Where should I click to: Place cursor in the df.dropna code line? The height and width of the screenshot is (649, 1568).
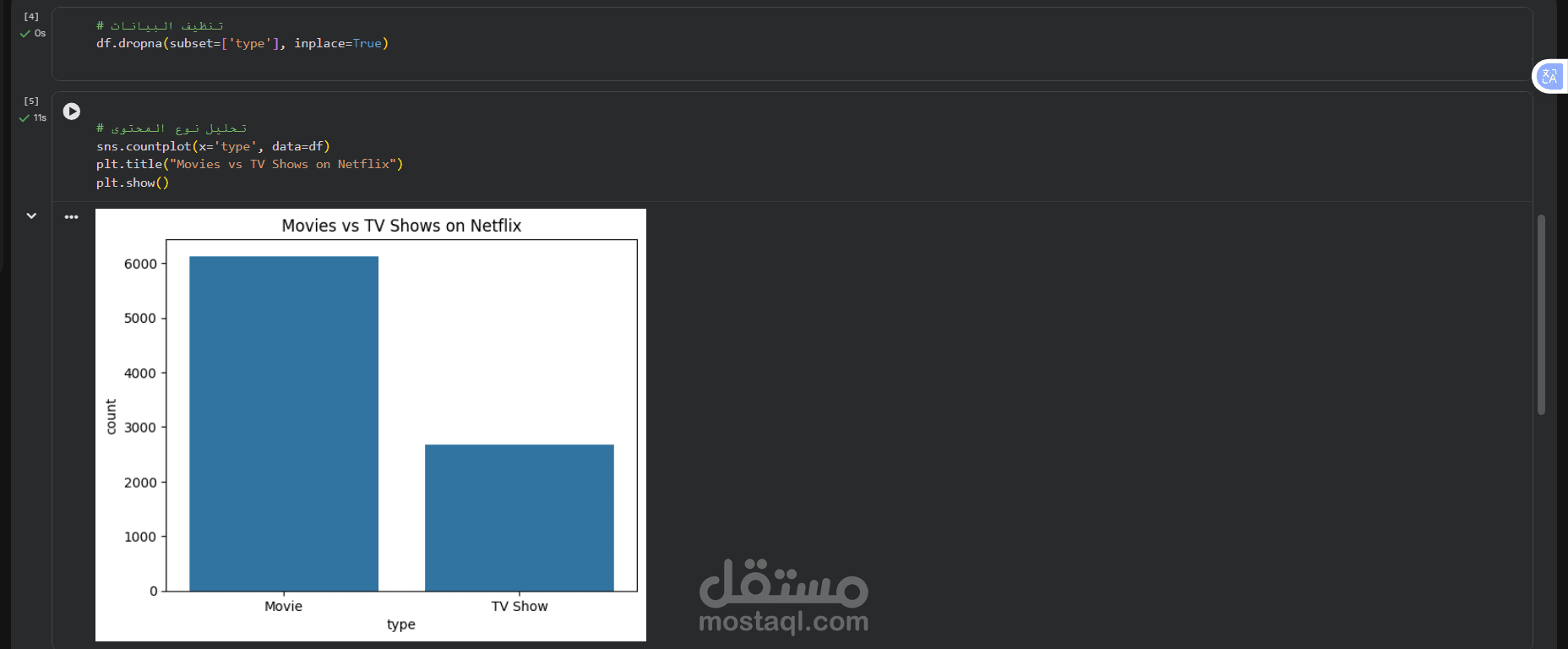tap(242, 43)
